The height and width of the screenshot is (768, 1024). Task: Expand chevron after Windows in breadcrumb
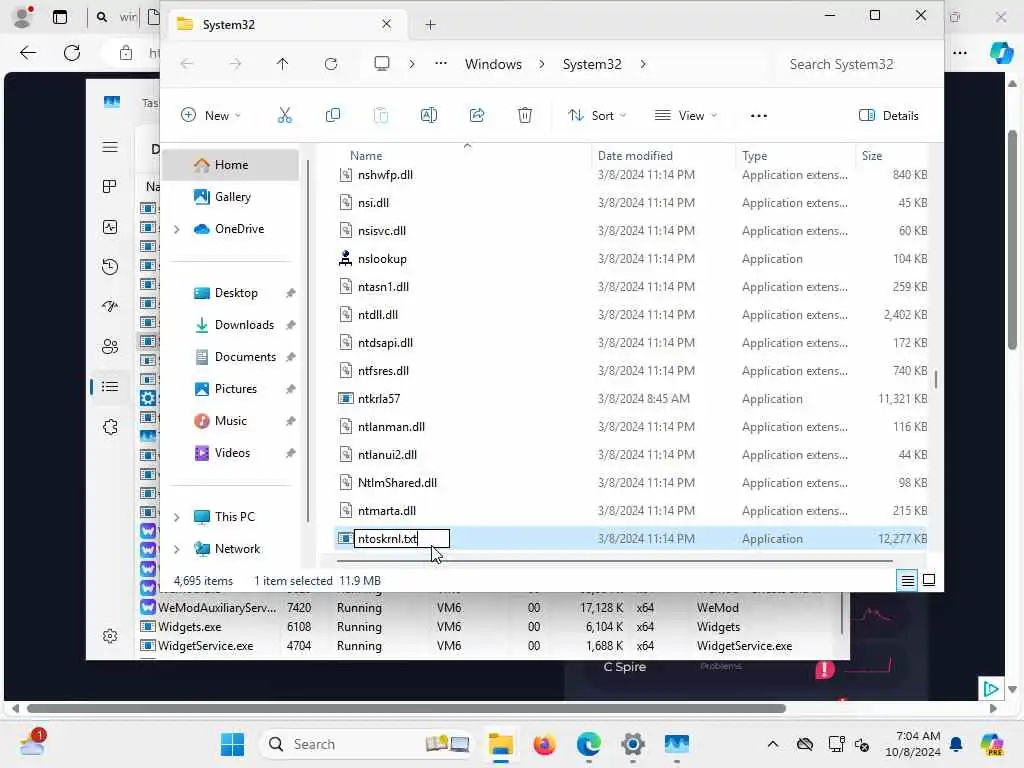[541, 64]
